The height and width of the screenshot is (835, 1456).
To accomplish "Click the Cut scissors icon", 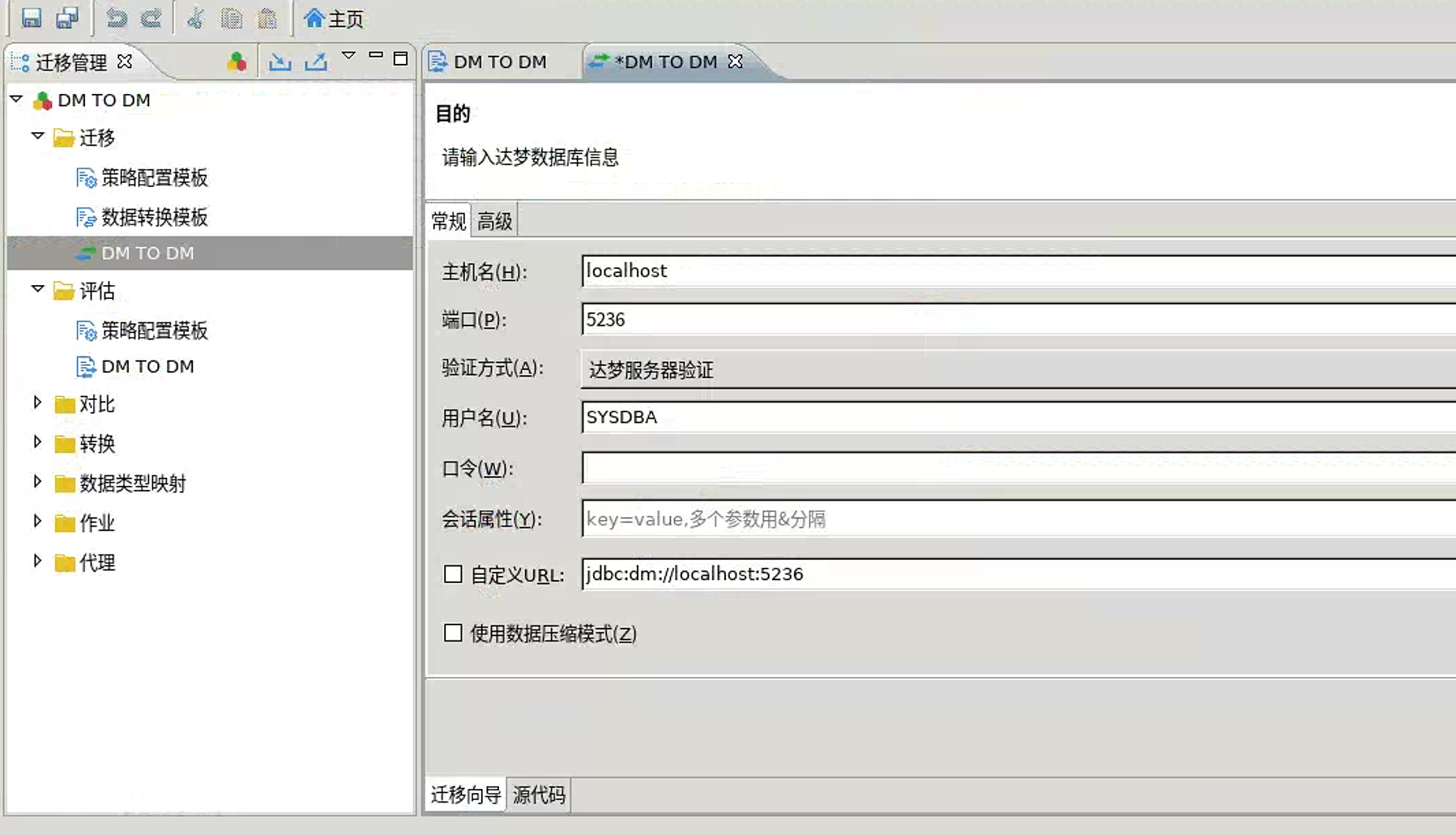I will point(195,18).
